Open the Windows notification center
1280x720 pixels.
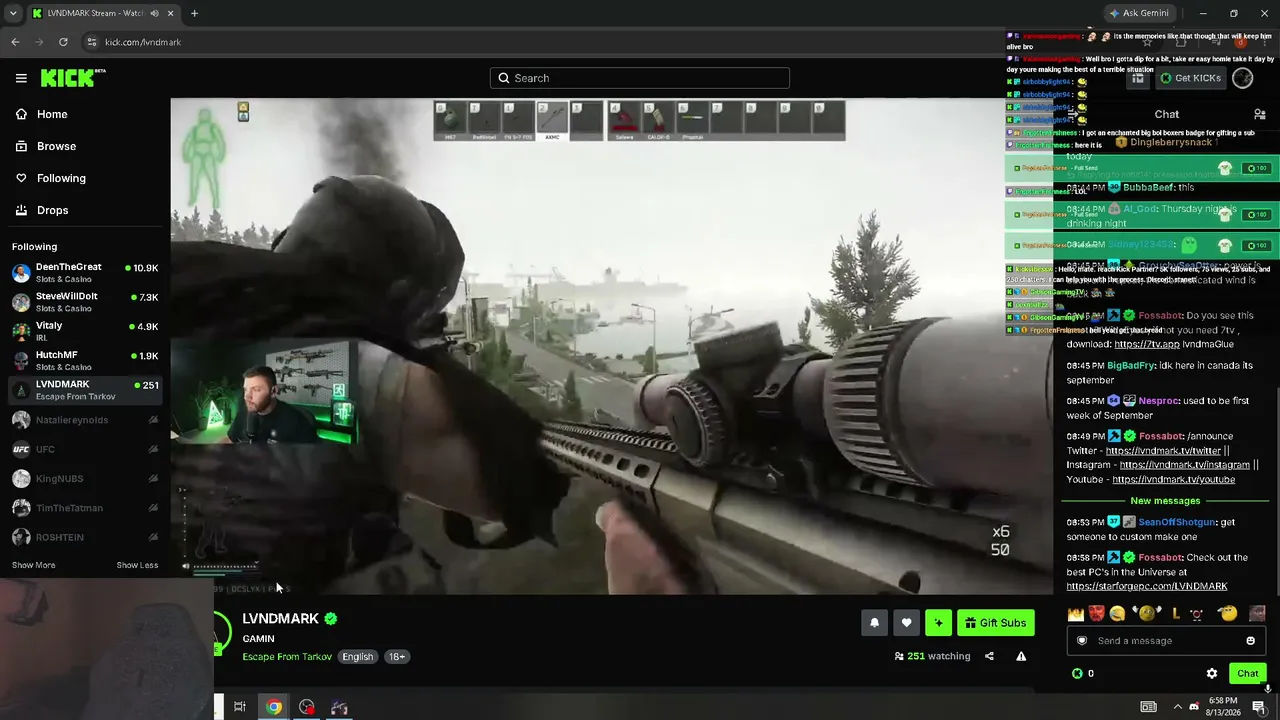(x=1259, y=707)
